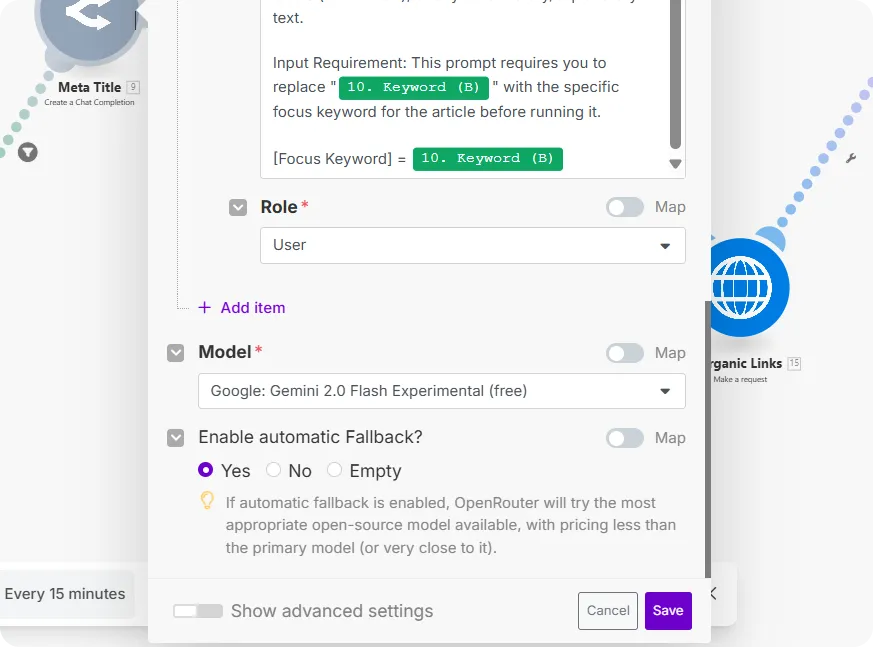Collapse the Role field section
The image size is (873, 647).
(238, 208)
